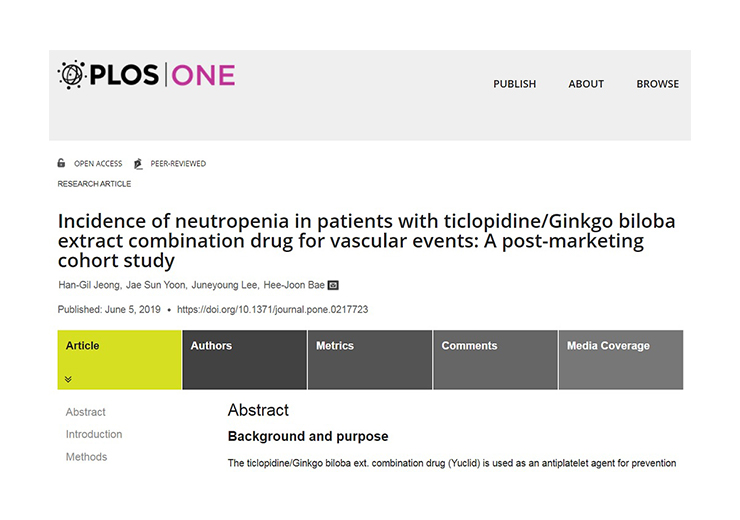Jump to Introduction section in sidebar
740x520 pixels.
tap(94, 434)
